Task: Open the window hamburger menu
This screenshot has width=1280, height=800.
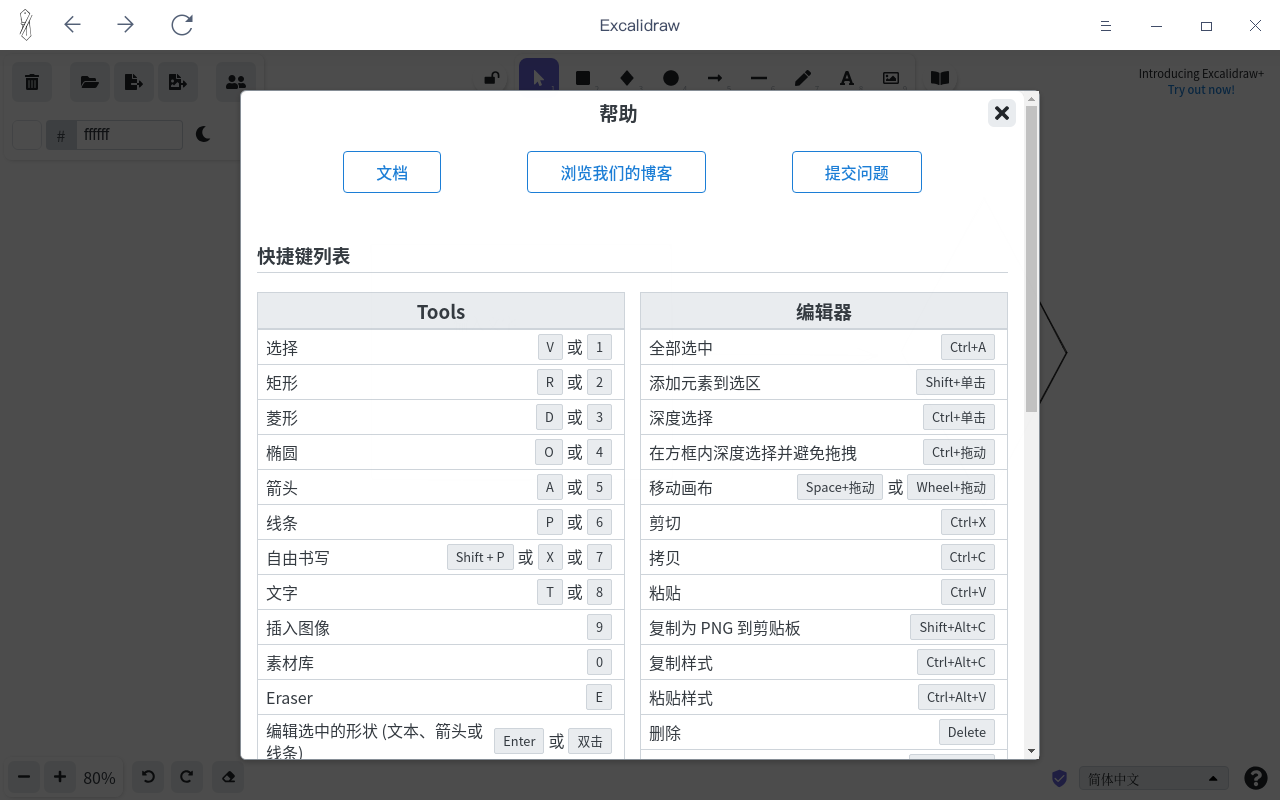Action: [x=1106, y=25]
